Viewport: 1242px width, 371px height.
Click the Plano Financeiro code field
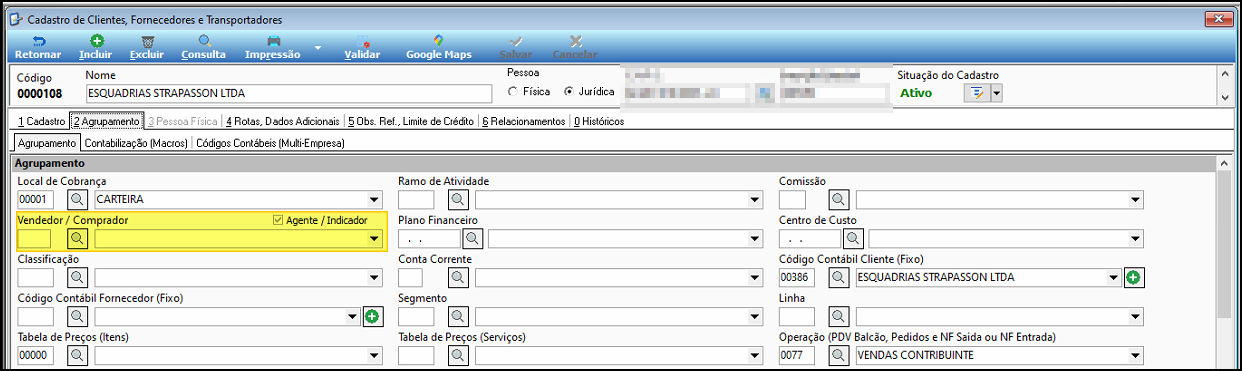[429, 238]
